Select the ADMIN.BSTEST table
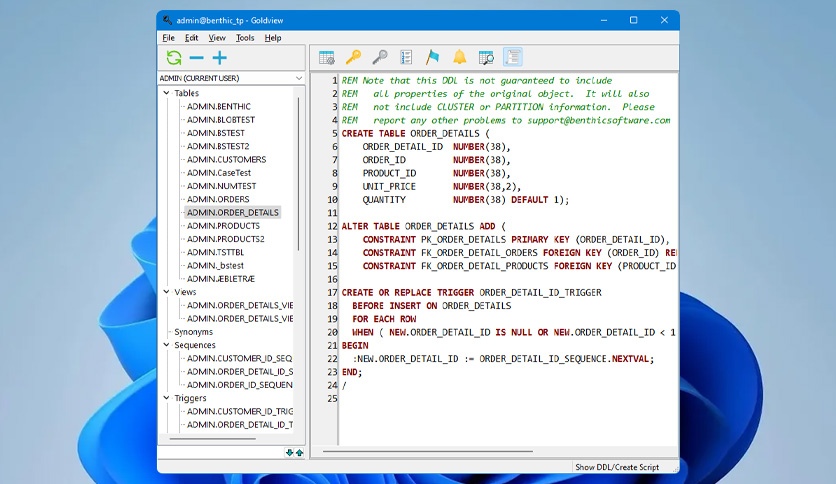The width and height of the screenshot is (836, 484). pyautogui.click(x=215, y=133)
